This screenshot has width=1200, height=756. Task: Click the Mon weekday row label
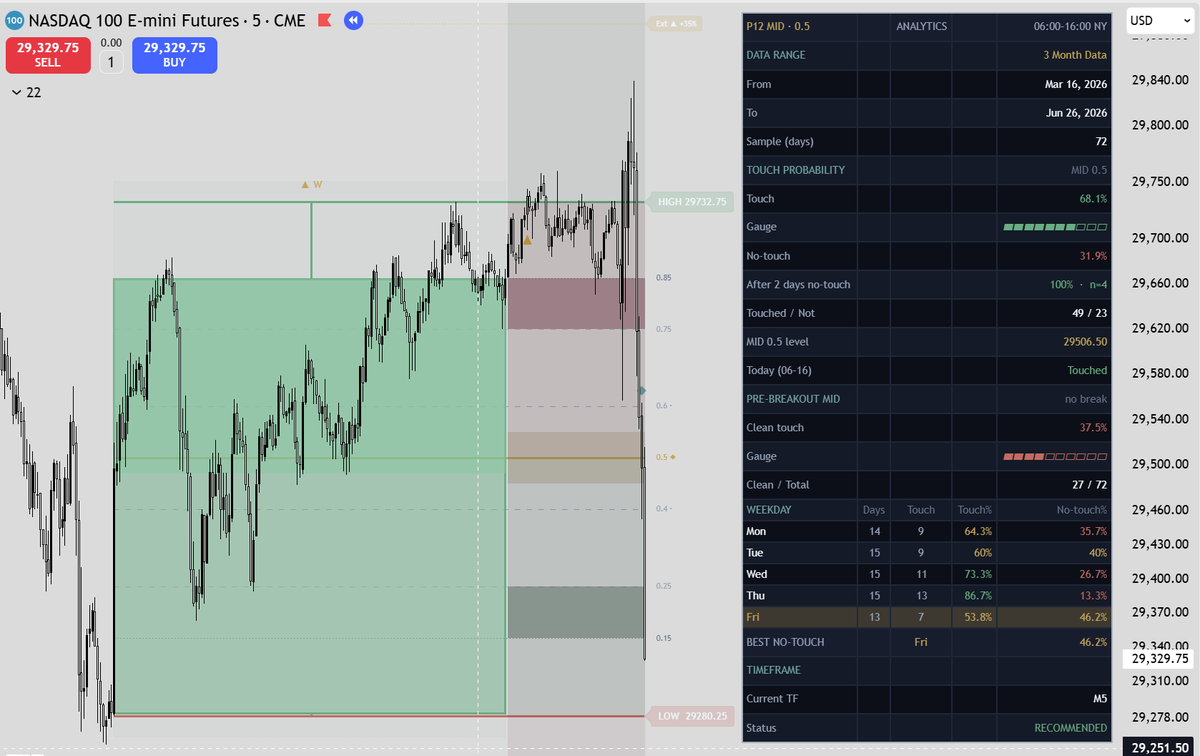click(x=756, y=531)
